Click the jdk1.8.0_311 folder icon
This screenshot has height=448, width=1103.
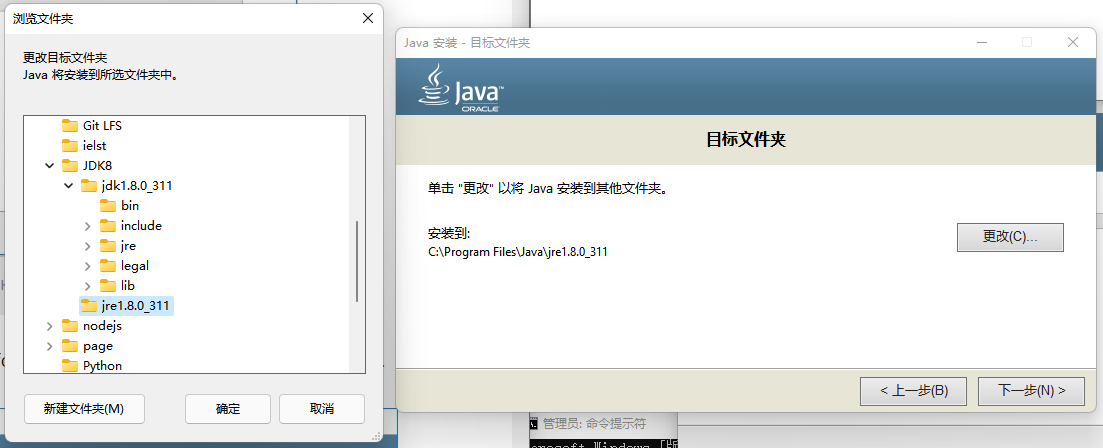click(89, 186)
